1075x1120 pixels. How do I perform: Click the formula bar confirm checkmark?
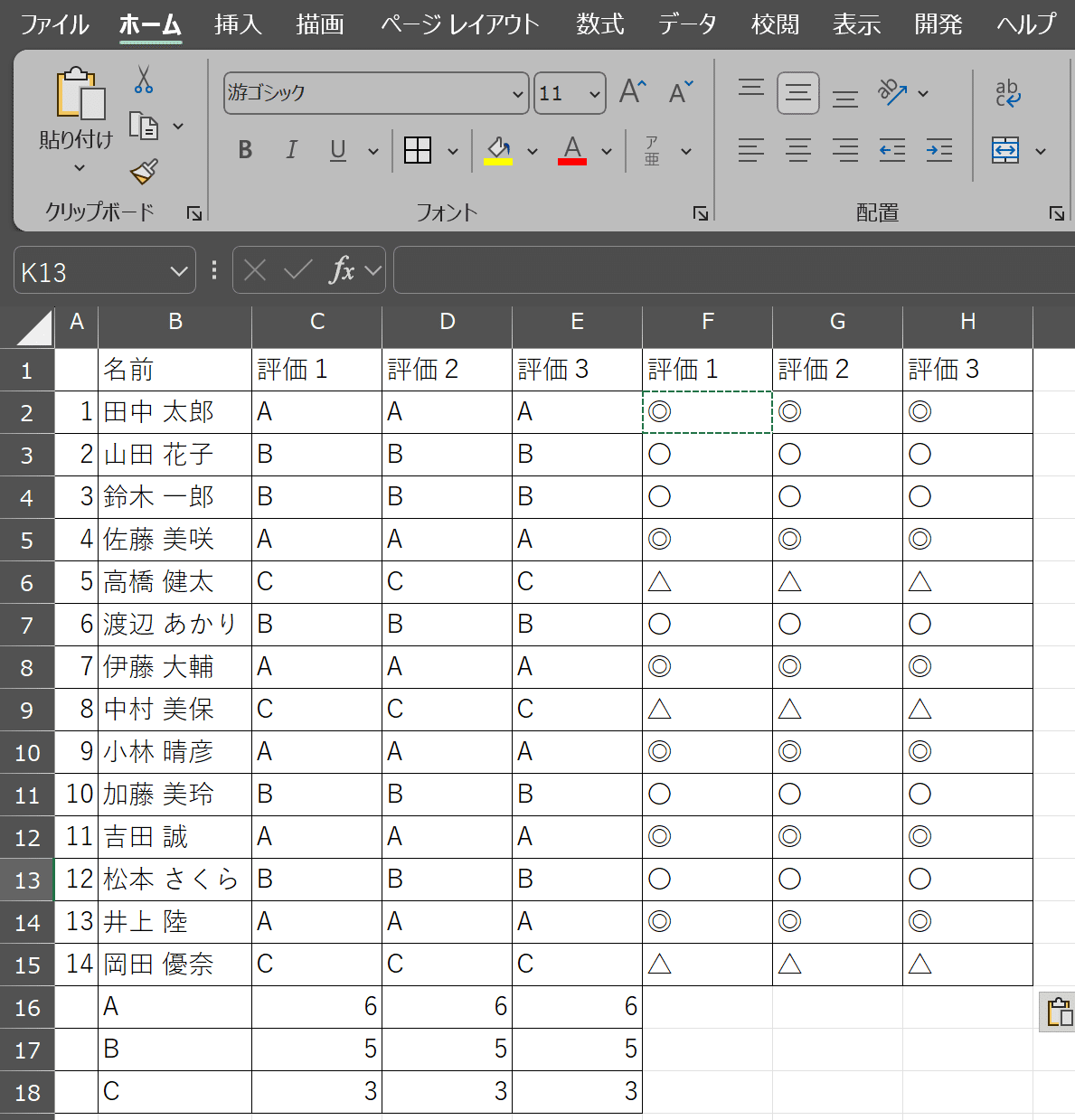(297, 270)
